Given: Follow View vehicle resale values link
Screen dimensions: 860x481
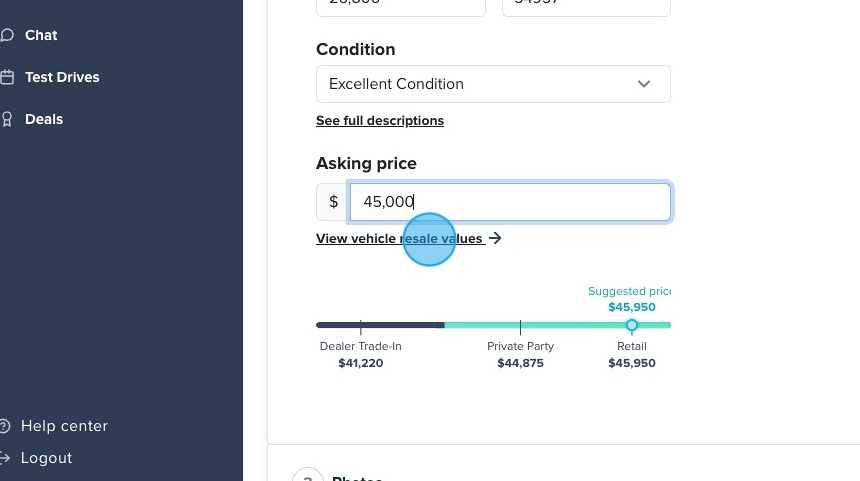Looking at the screenshot, I should coord(399,239).
